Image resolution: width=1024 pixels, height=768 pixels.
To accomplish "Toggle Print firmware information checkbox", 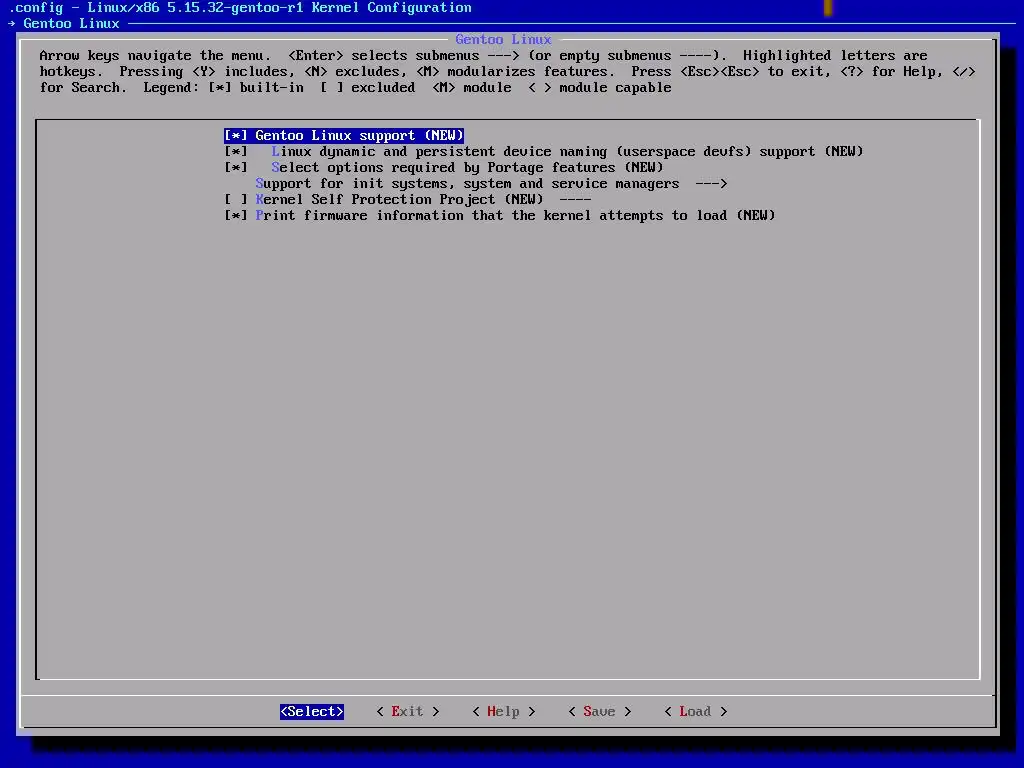I will [236, 216].
